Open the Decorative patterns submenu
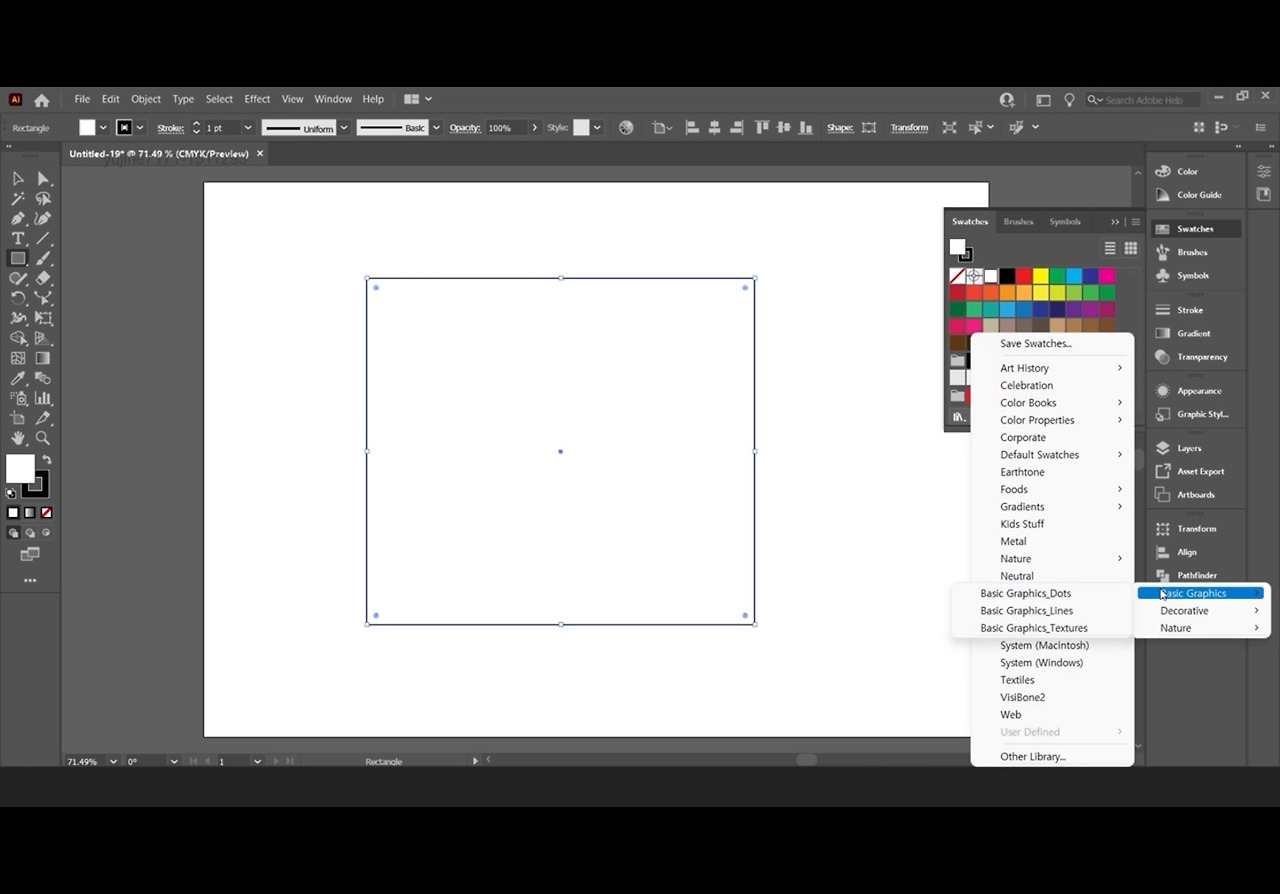This screenshot has width=1280, height=894. 1203,611
